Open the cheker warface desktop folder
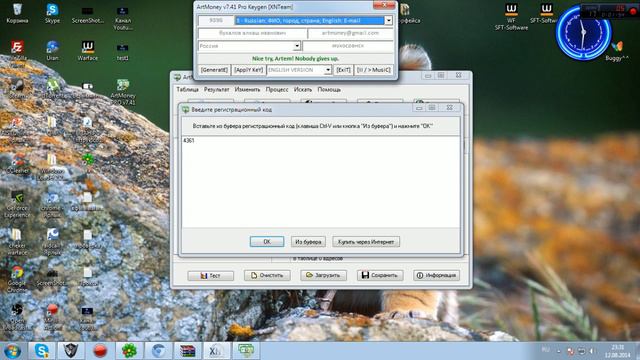This screenshot has height=360, width=640. click(x=17, y=242)
